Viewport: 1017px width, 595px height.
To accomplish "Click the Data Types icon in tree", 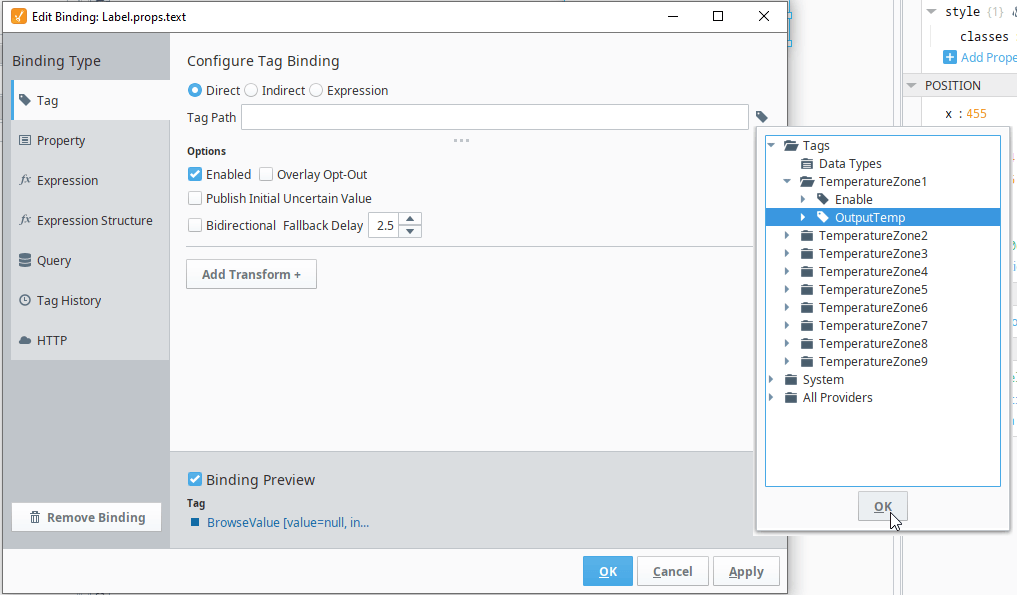I will 807,164.
